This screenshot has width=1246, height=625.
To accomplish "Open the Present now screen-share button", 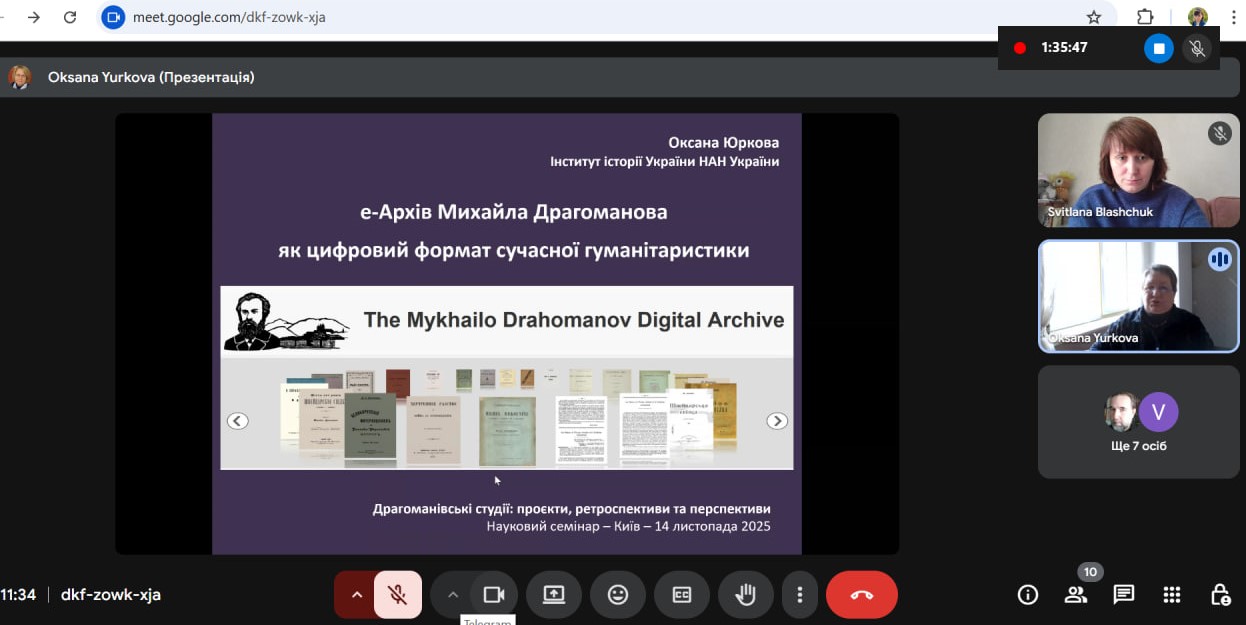I will (x=554, y=595).
